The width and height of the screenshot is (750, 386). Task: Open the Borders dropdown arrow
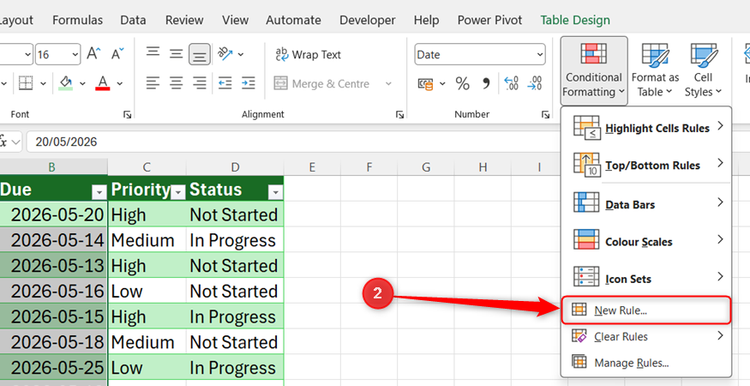43,84
